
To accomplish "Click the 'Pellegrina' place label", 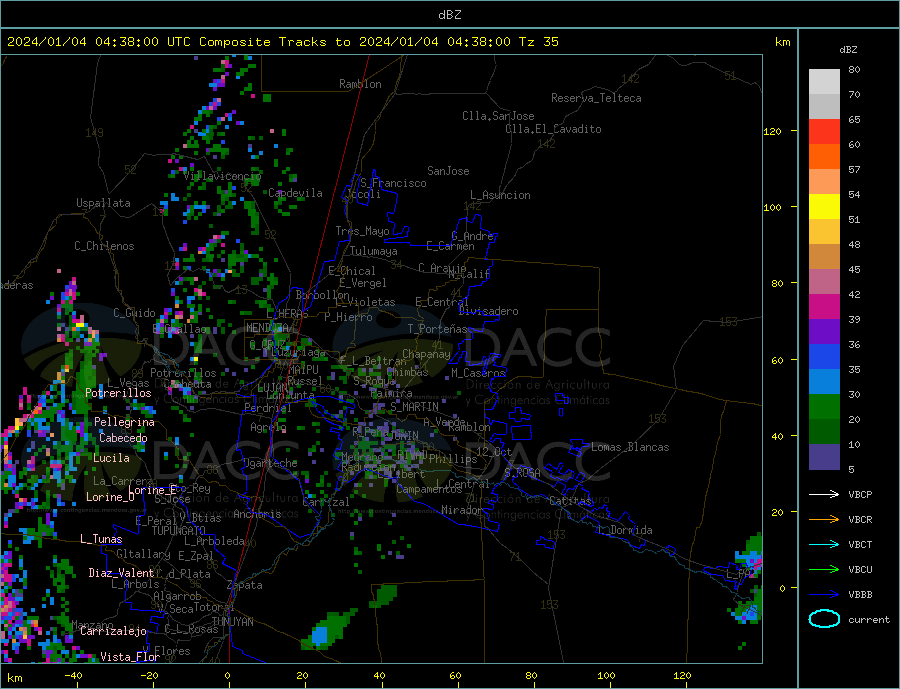I will pyautogui.click(x=125, y=422).
